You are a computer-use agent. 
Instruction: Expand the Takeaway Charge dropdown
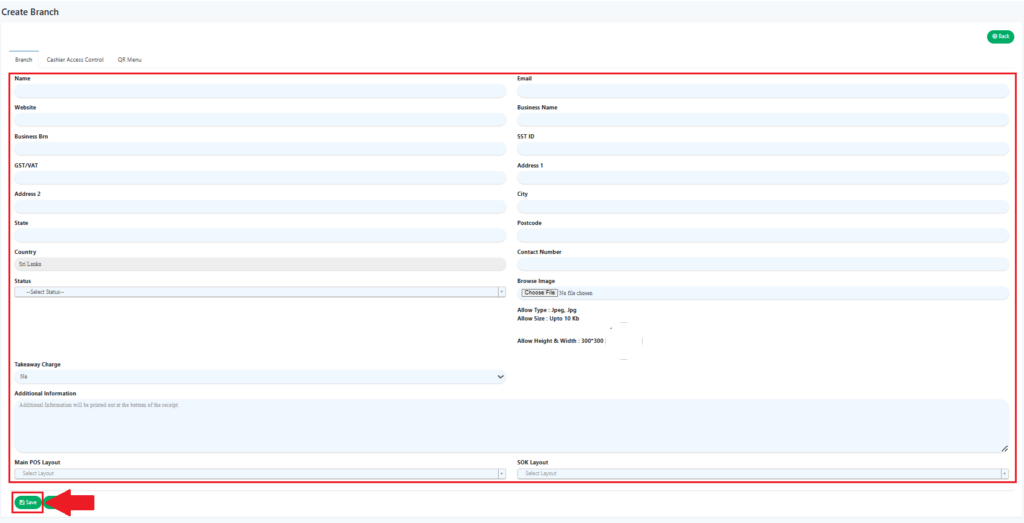pyautogui.click(x=260, y=377)
